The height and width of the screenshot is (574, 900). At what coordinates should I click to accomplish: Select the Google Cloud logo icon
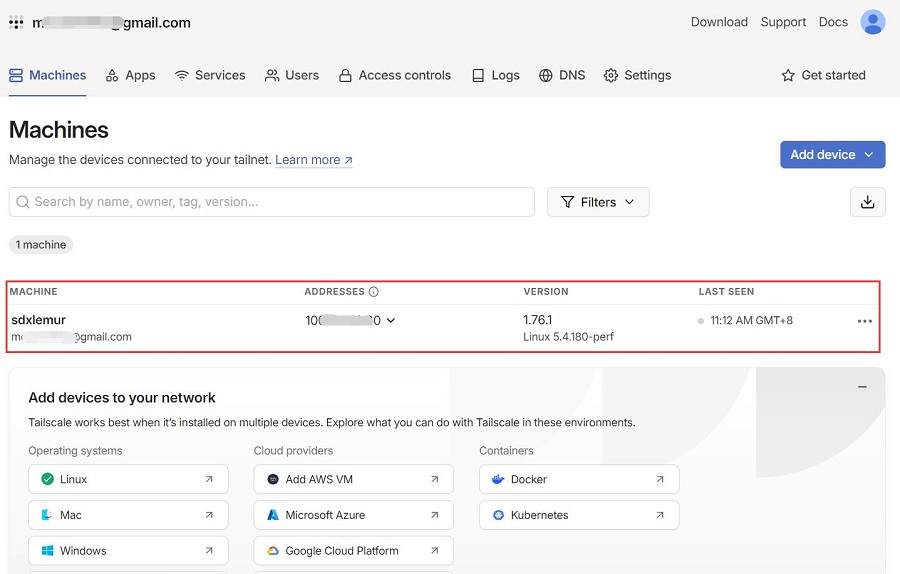(273, 550)
